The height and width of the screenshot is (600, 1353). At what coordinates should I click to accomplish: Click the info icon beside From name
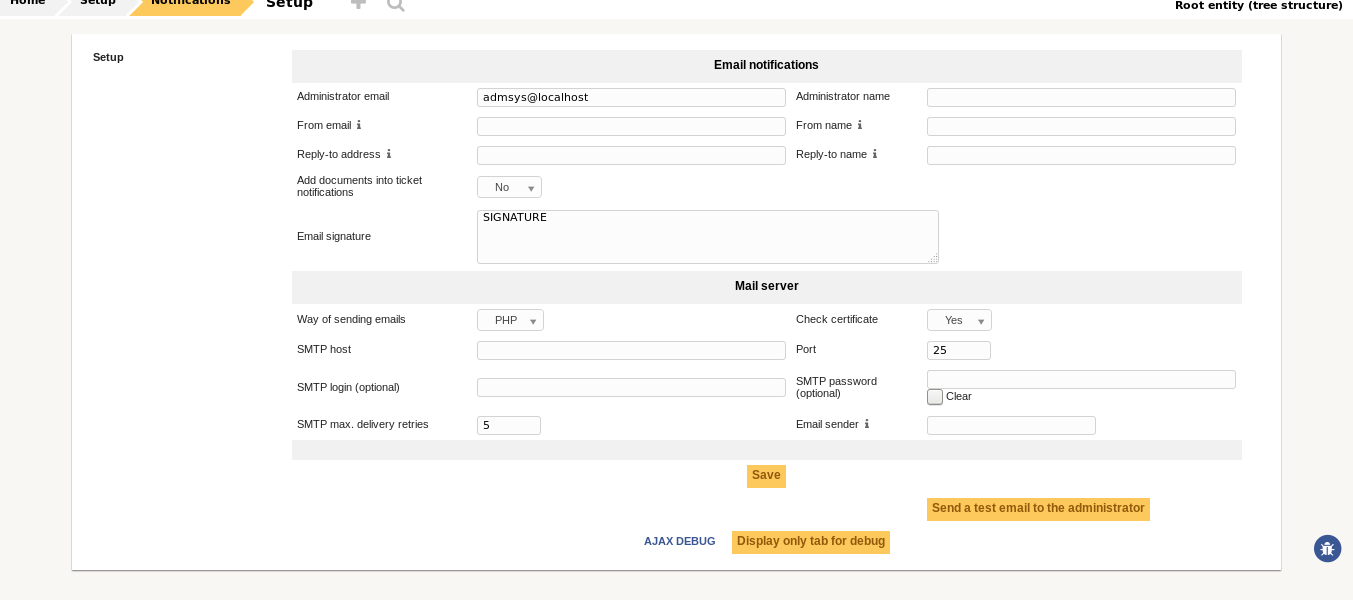pyautogui.click(x=859, y=125)
